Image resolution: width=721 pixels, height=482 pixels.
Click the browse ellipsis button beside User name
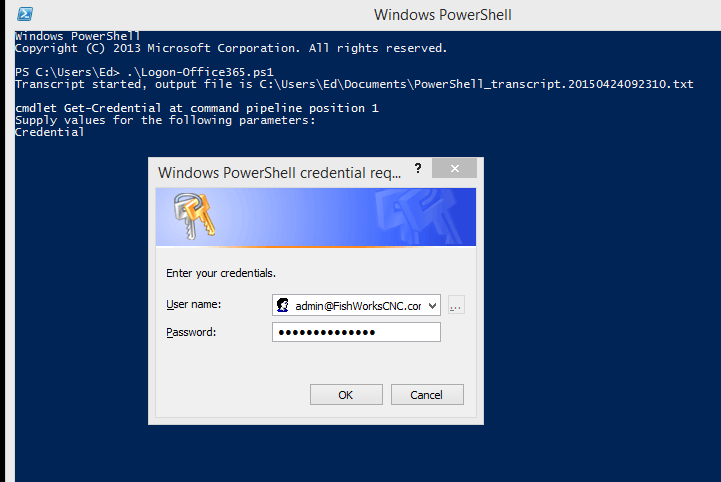coord(456,305)
